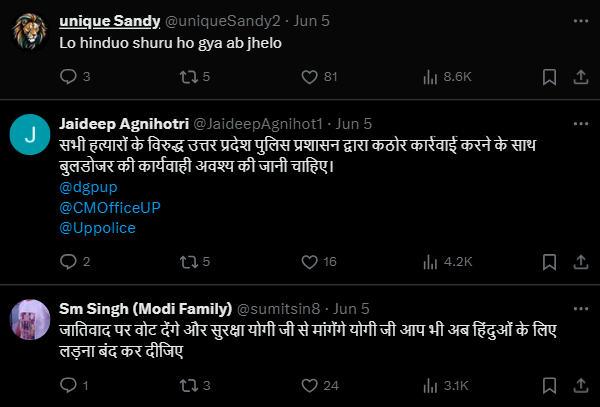Open Jaideep Agnihotri's profile avatar
Screen dimensions: 600x407
pyautogui.click(x=31, y=135)
